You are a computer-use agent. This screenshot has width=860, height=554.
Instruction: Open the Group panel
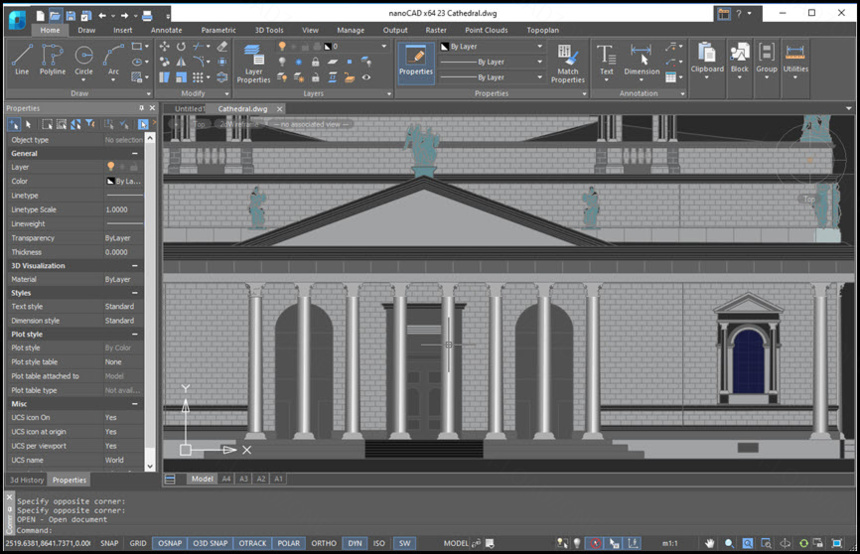[766, 60]
